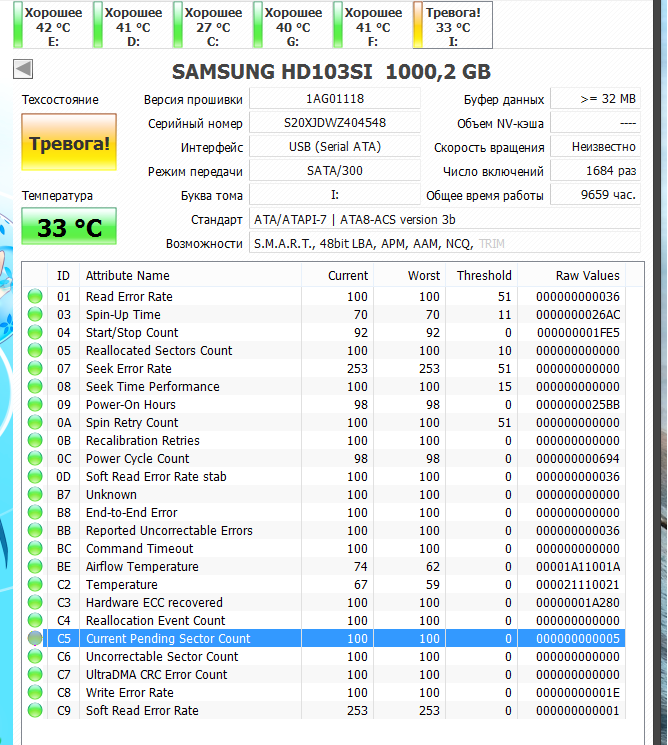Click status icon for Seek Time Performance
668x745 pixels.
[35, 386]
